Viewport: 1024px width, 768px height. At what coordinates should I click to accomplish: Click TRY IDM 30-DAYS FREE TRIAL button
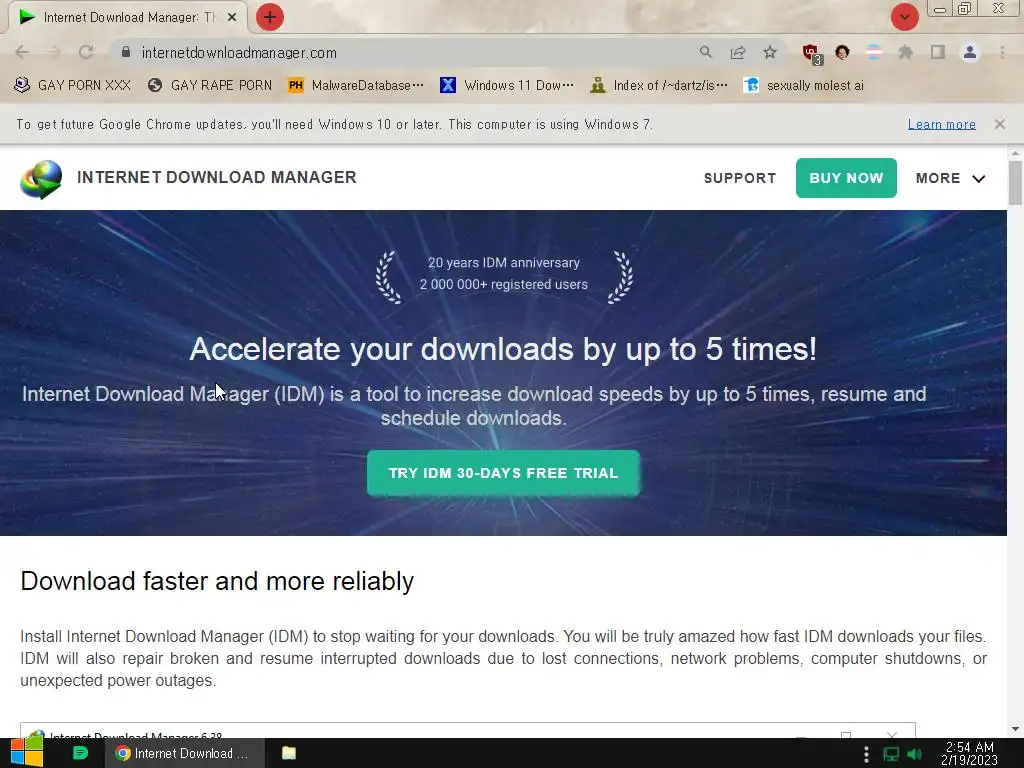point(504,473)
